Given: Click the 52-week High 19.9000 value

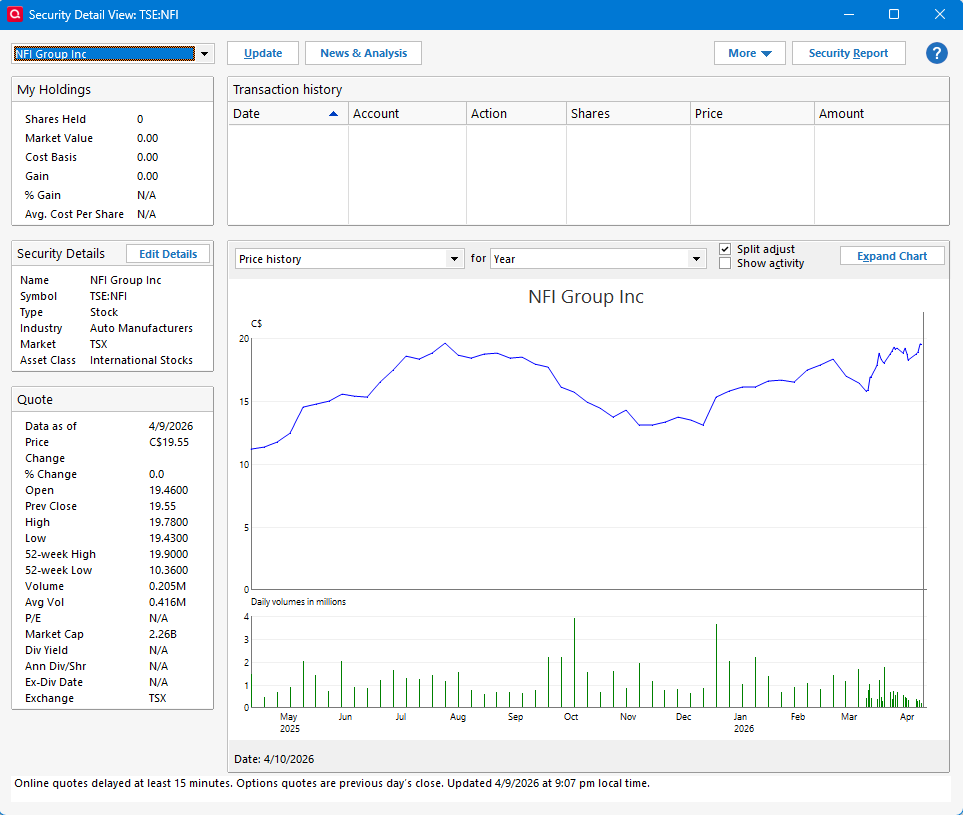Looking at the screenshot, I should click(168, 555).
